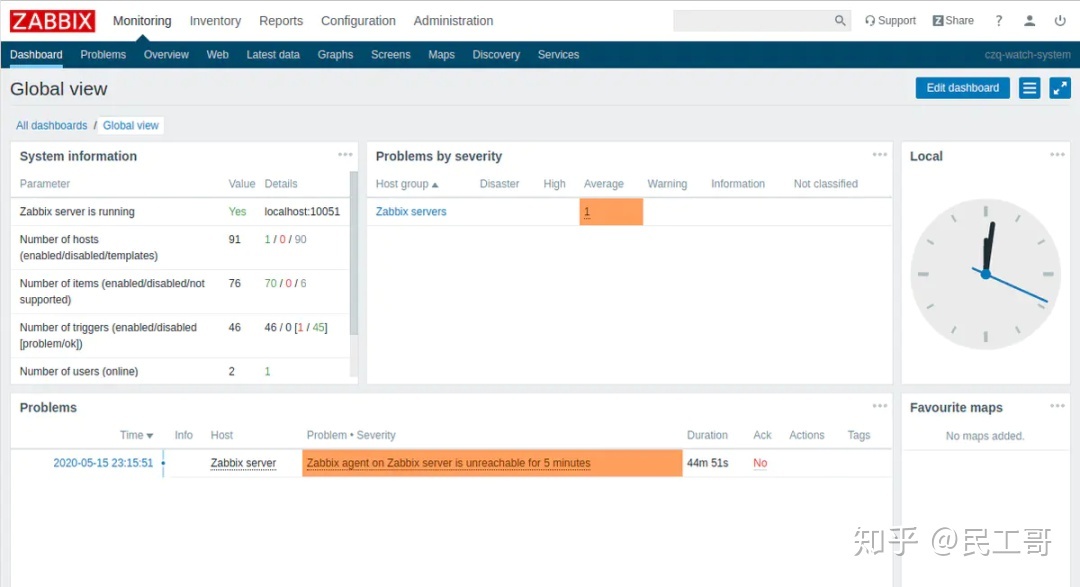Open the help question mark icon
The width and height of the screenshot is (1080, 587).
coord(999,21)
